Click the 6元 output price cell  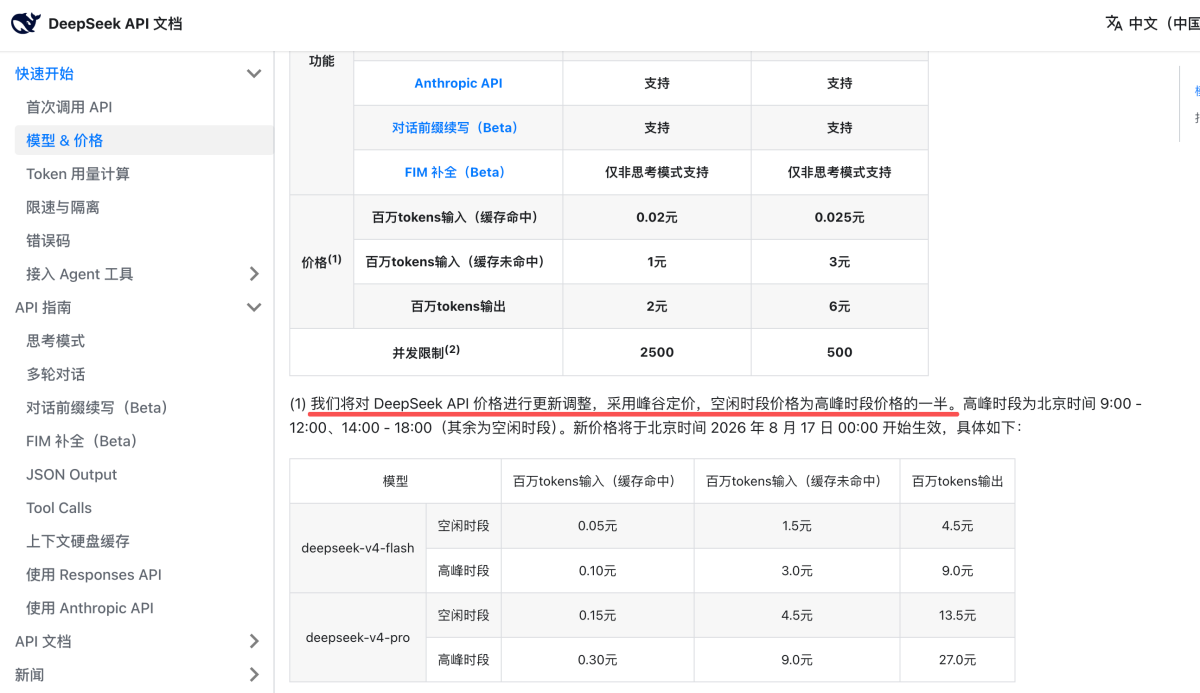[x=840, y=307]
